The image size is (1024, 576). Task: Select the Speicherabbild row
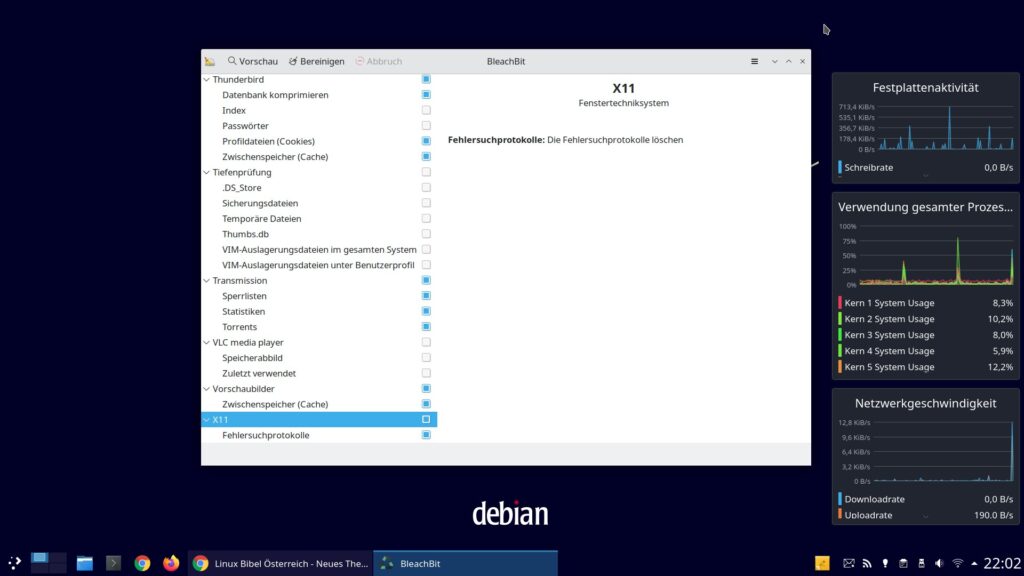[x=319, y=358]
